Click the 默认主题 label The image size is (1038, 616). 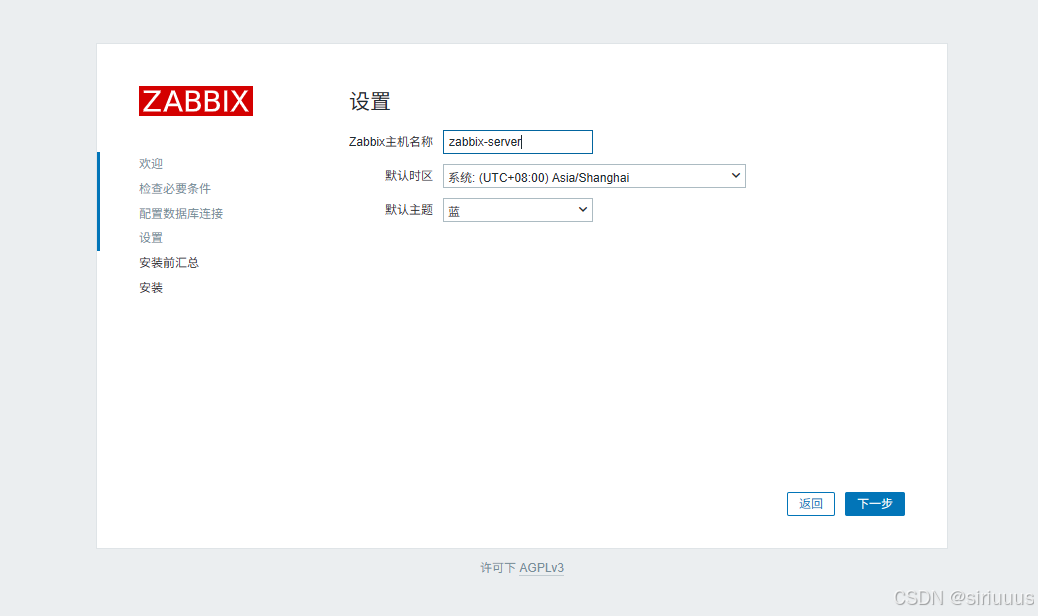click(408, 209)
